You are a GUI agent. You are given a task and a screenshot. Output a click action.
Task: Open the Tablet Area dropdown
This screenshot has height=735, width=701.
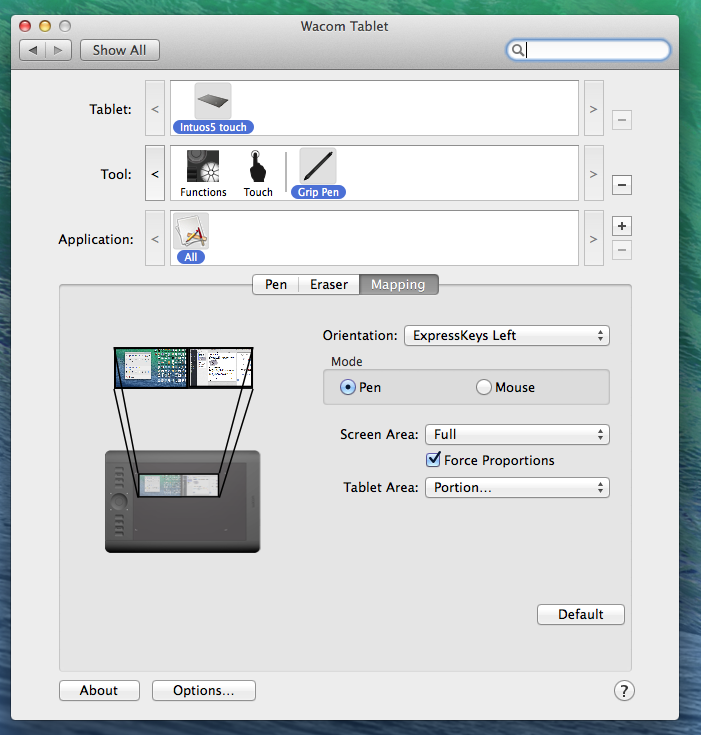coord(517,488)
